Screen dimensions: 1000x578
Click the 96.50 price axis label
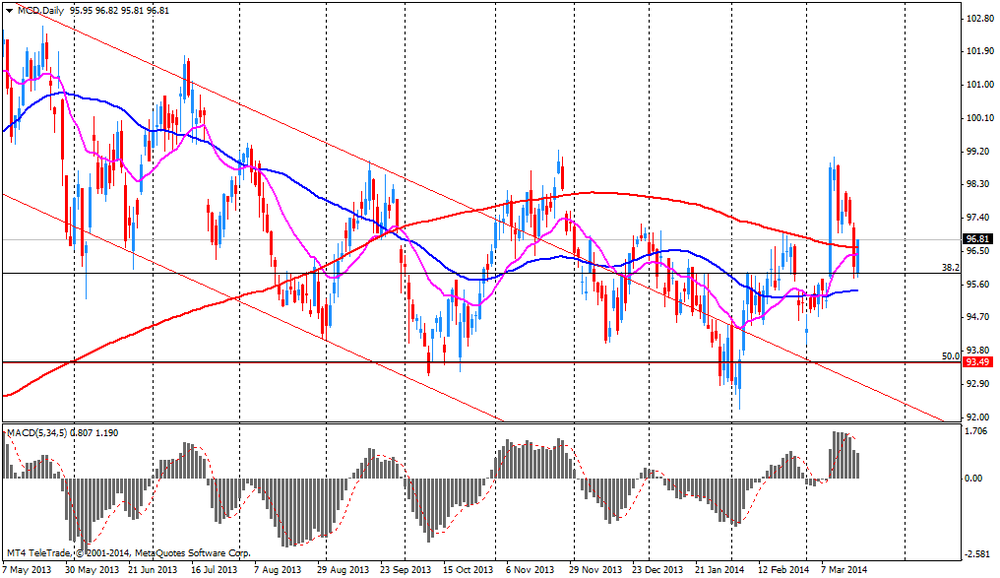pos(980,251)
